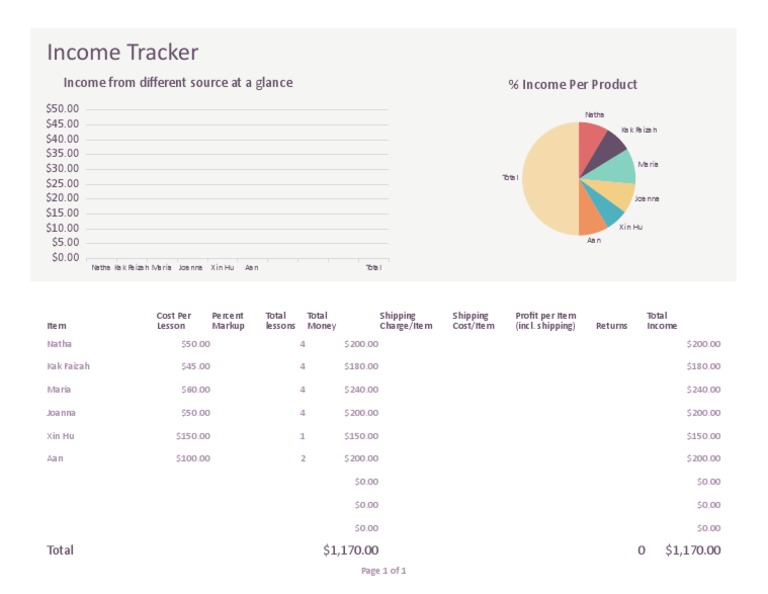Select the $1,170.00 Total Money grand total
This screenshot has width=768, height=594.
pyautogui.click(x=351, y=550)
